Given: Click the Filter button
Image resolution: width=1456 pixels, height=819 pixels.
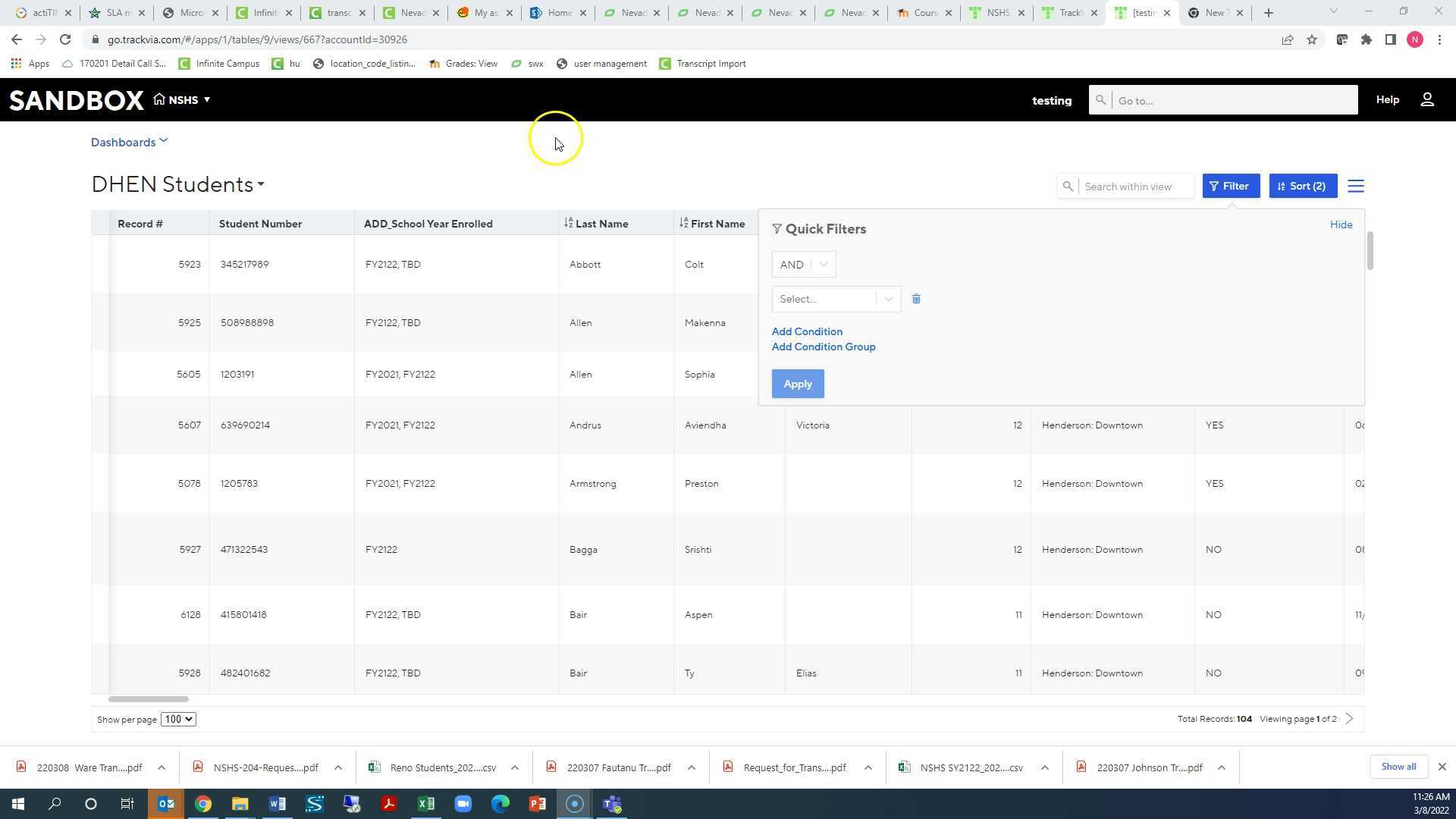Looking at the screenshot, I should (1230, 186).
